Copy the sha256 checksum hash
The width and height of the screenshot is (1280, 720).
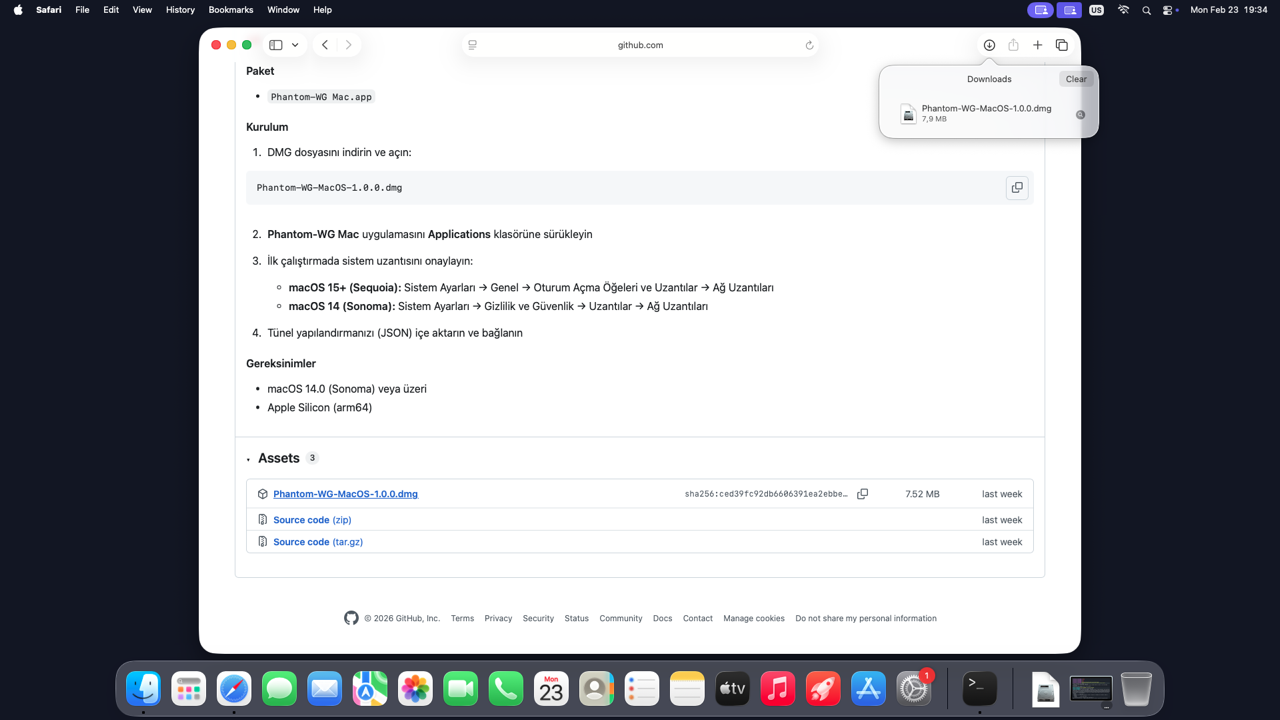pyautogui.click(x=862, y=494)
